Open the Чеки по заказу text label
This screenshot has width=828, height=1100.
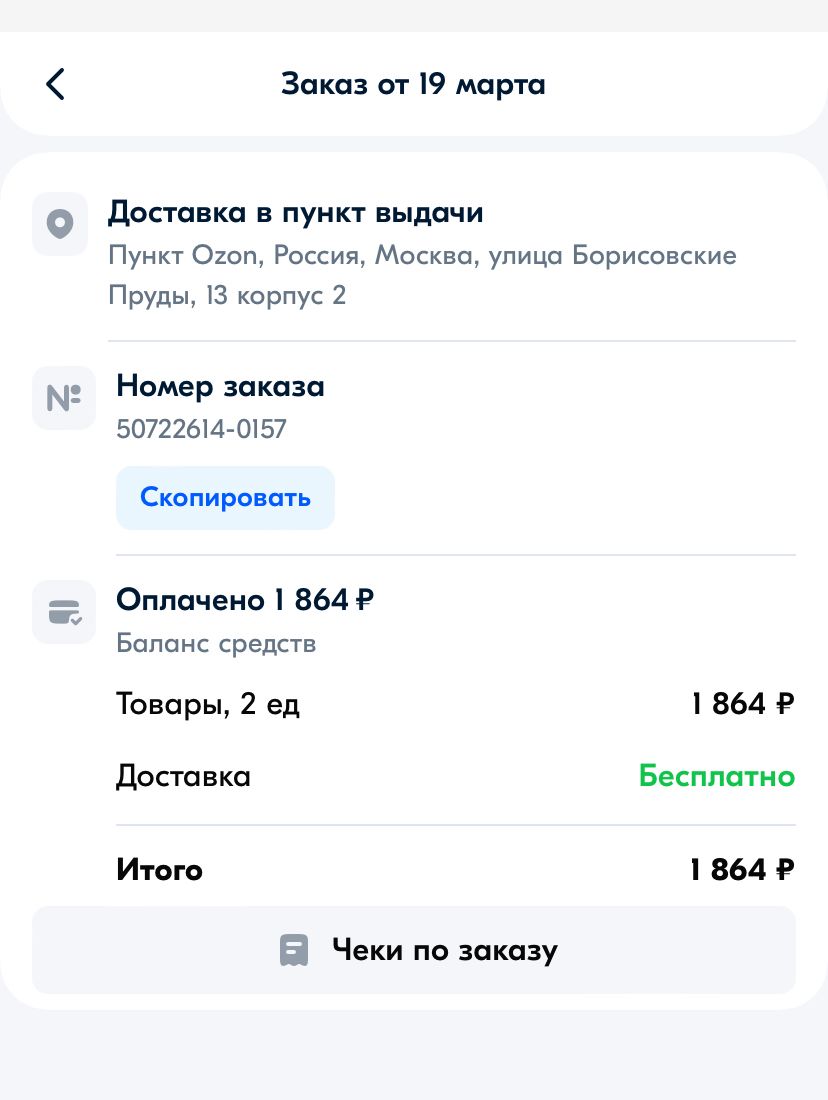coord(444,950)
